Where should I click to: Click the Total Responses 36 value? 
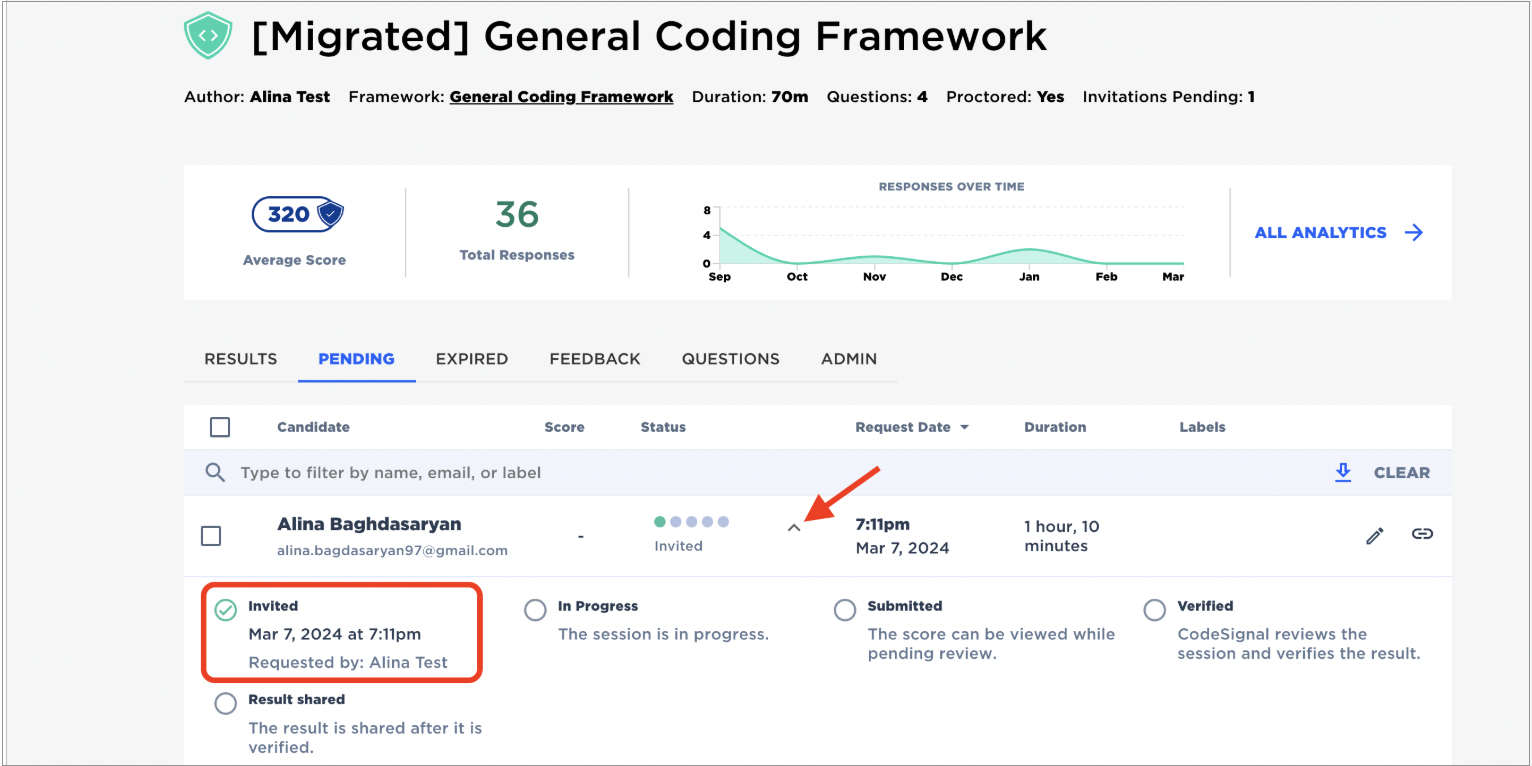517,215
